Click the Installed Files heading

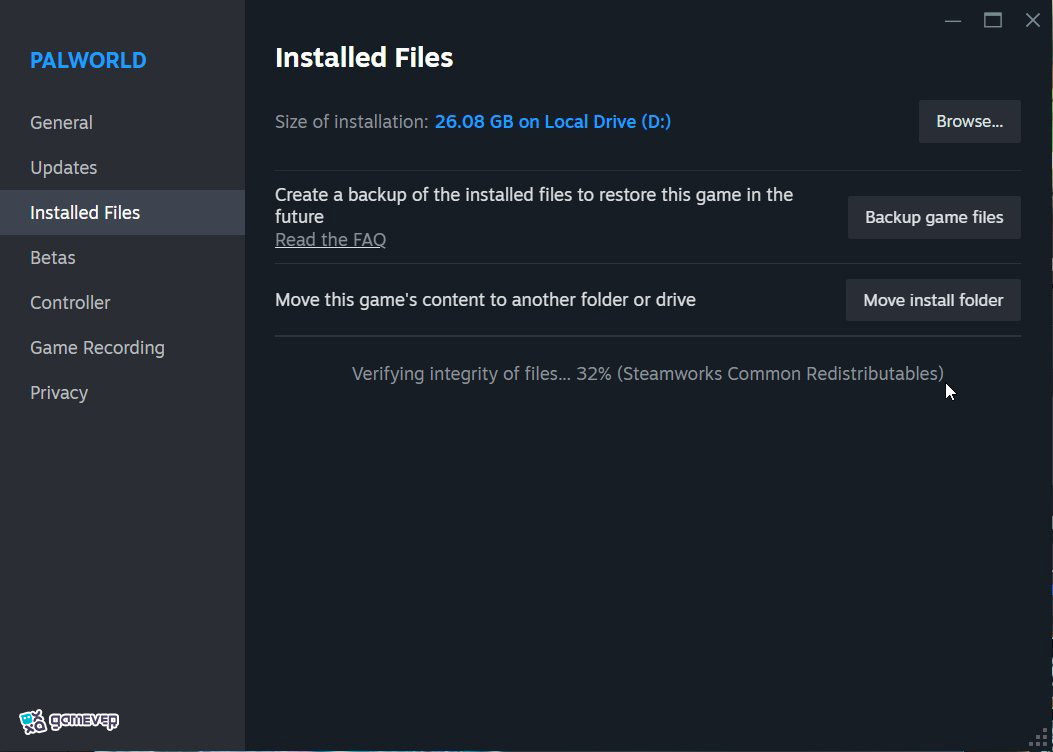click(x=364, y=58)
